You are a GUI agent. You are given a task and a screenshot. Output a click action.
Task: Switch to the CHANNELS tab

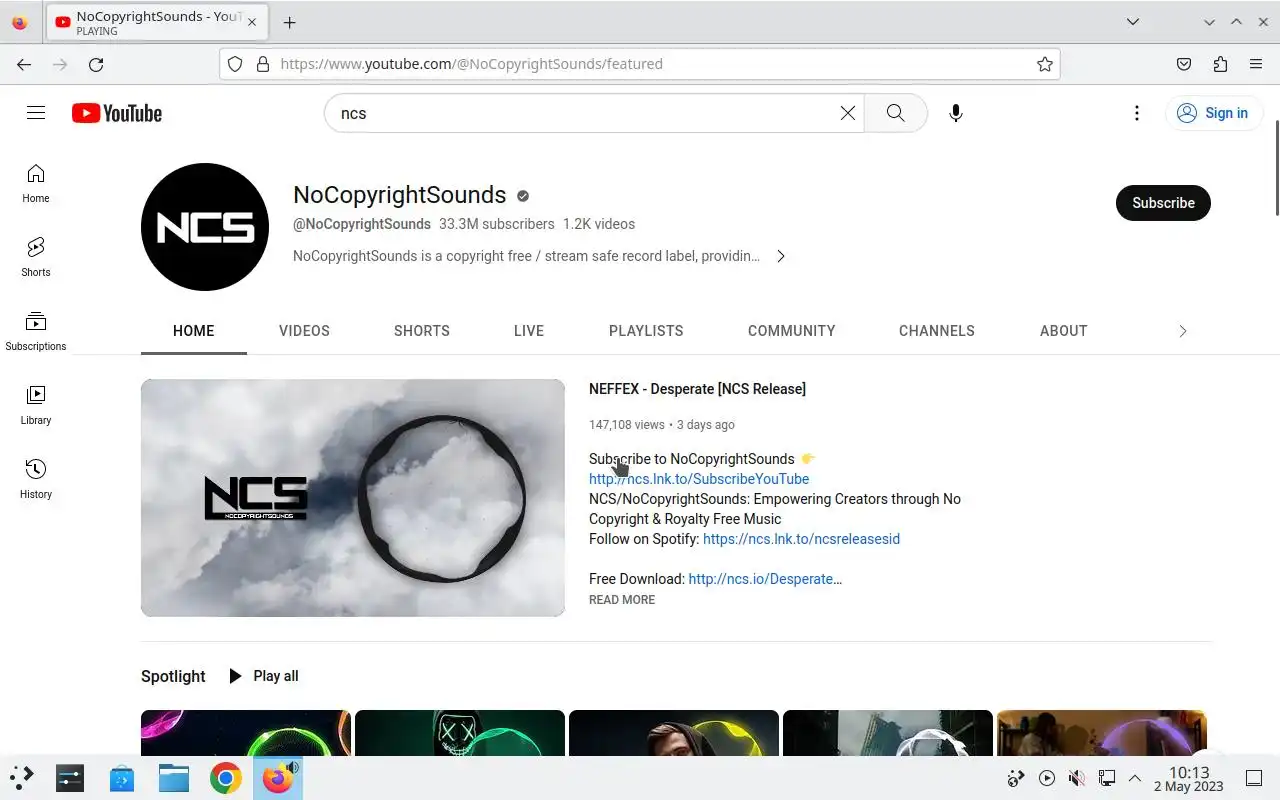coord(937,331)
